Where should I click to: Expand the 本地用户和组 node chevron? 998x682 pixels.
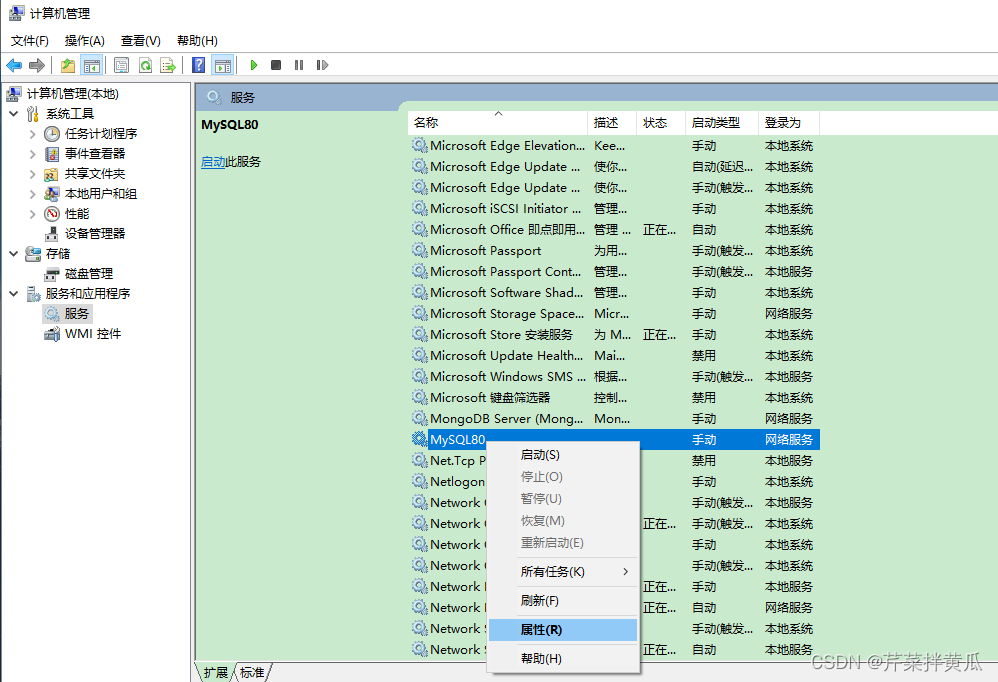pos(32,193)
